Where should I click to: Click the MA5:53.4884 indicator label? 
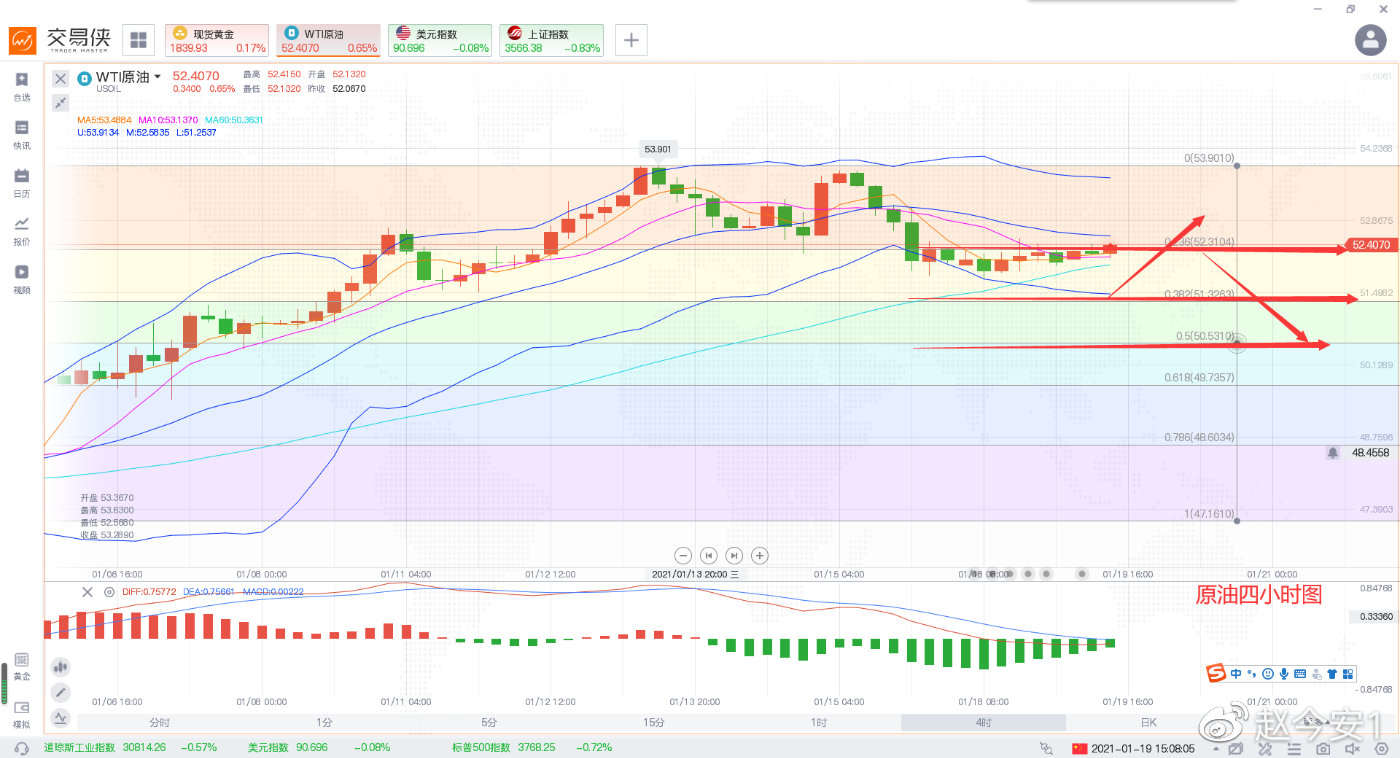[x=105, y=120]
